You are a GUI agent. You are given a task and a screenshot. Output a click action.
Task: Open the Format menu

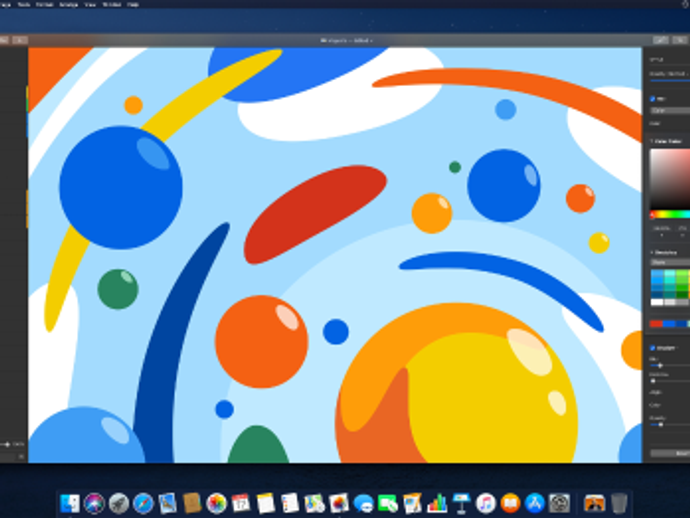44,4
